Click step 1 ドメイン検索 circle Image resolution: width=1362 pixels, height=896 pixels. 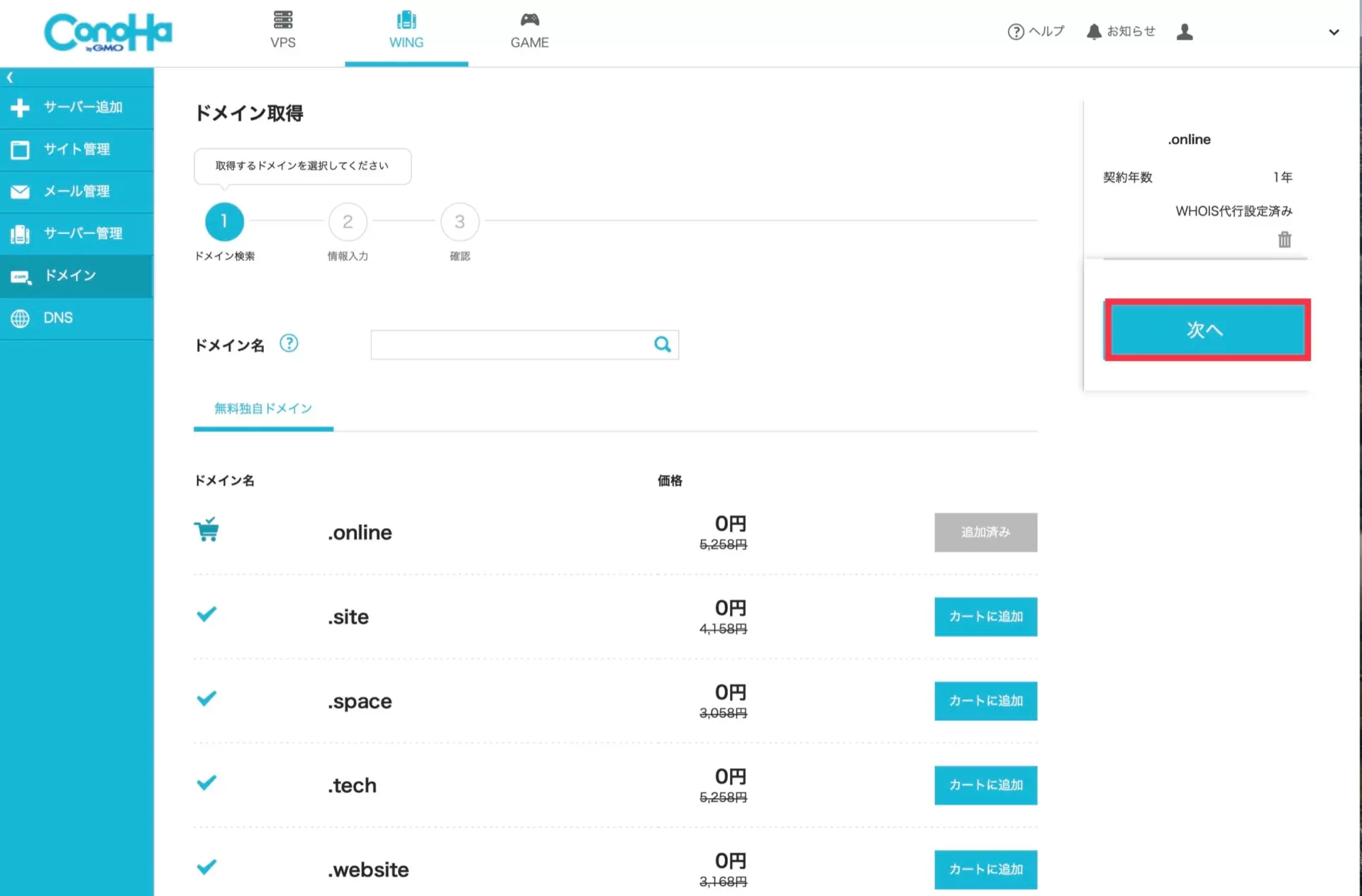[x=224, y=221]
